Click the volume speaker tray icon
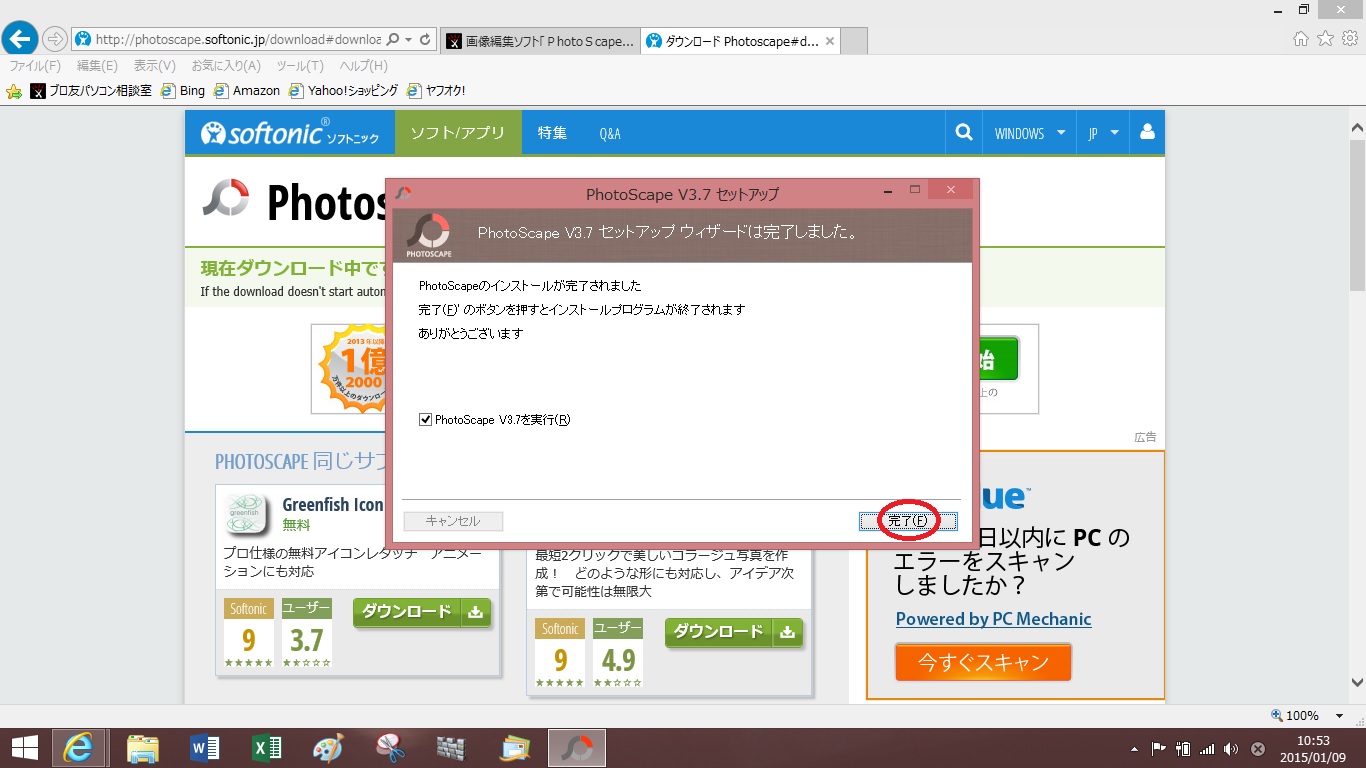 (x=1230, y=748)
